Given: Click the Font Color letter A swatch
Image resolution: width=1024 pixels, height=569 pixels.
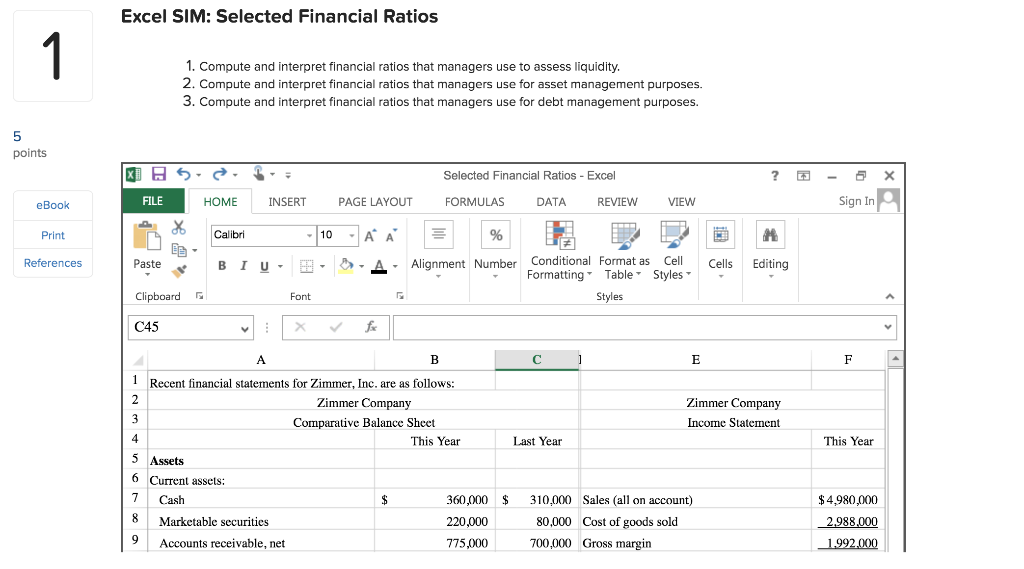Looking at the screenshot, I should point(379,266).
